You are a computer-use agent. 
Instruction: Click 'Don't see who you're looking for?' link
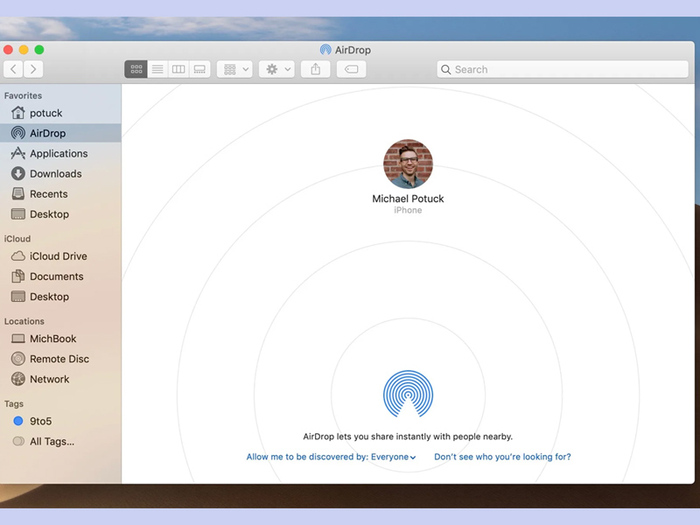click(x=503, y=457)
